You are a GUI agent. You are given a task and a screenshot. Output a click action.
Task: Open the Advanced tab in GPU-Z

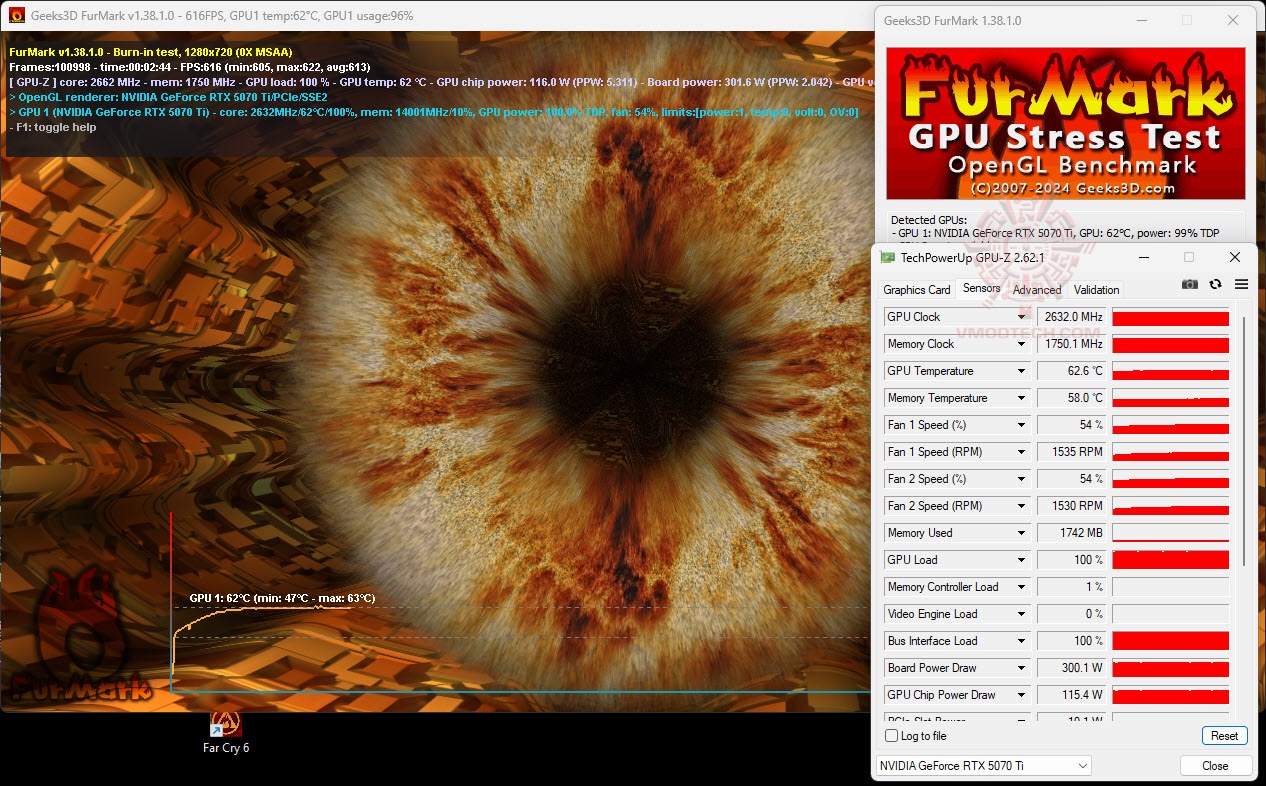click(x=1037, y=290)
